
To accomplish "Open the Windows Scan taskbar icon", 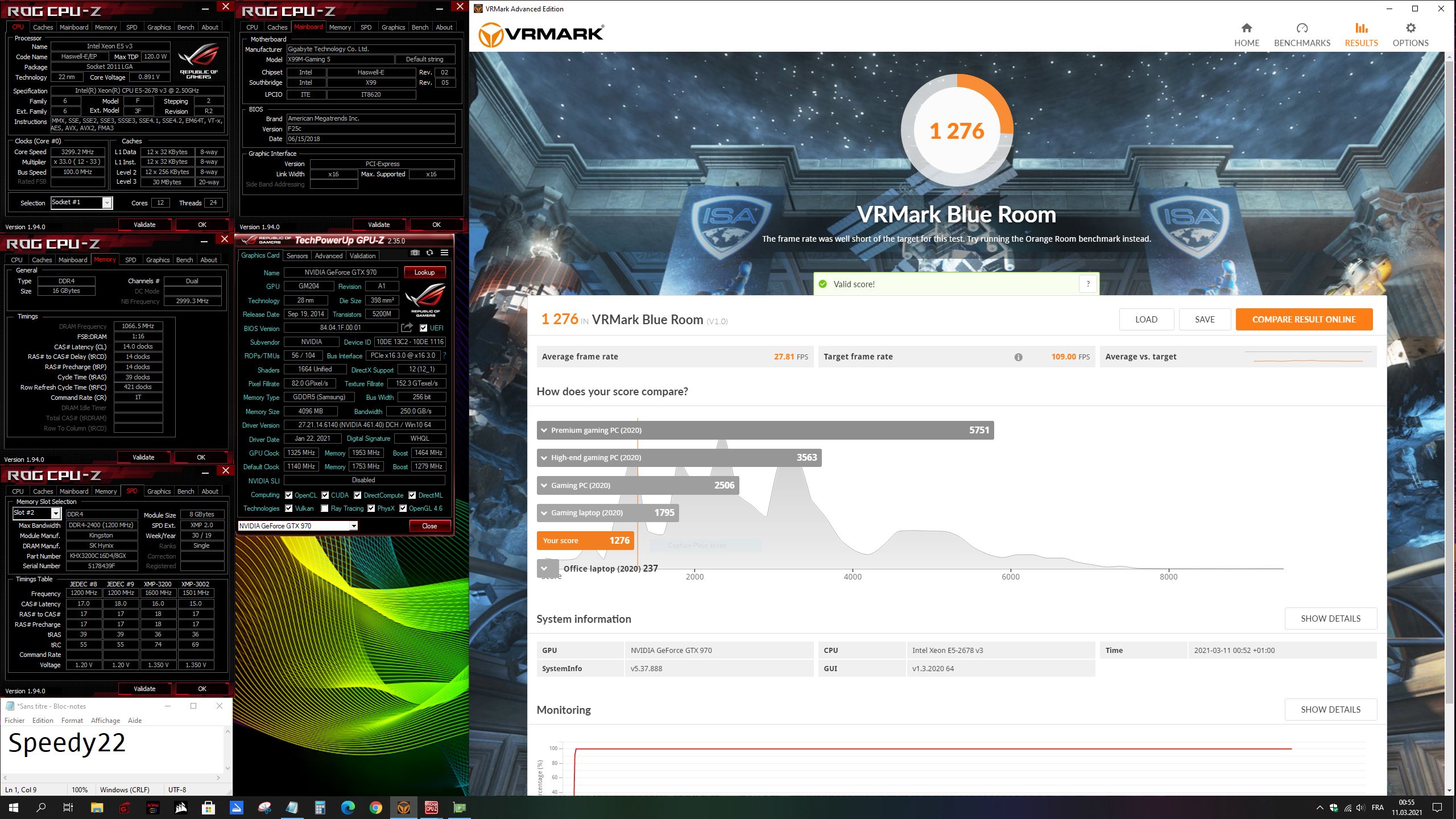I will tap(236, 808).
